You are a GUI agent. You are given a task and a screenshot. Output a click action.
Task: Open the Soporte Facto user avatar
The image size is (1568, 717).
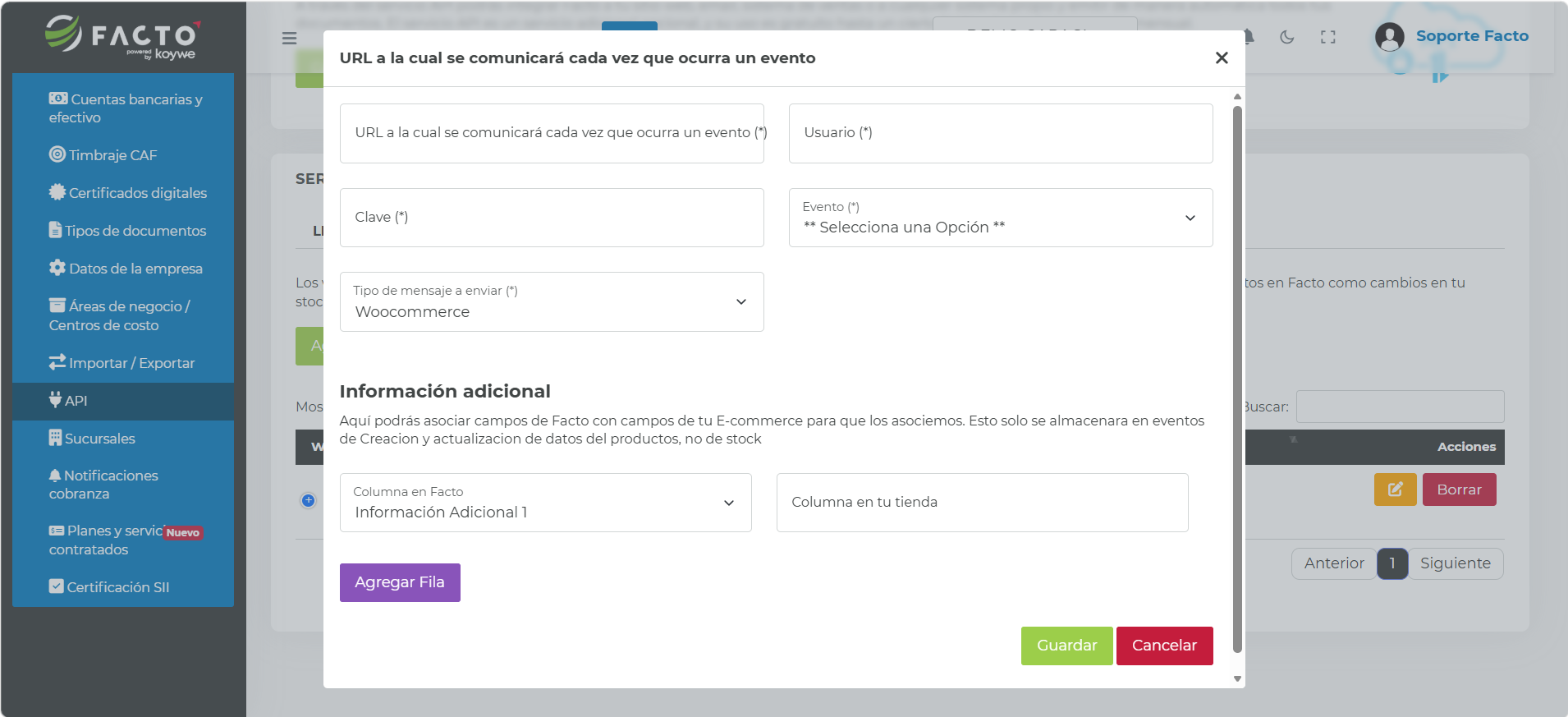[1390, 37]
